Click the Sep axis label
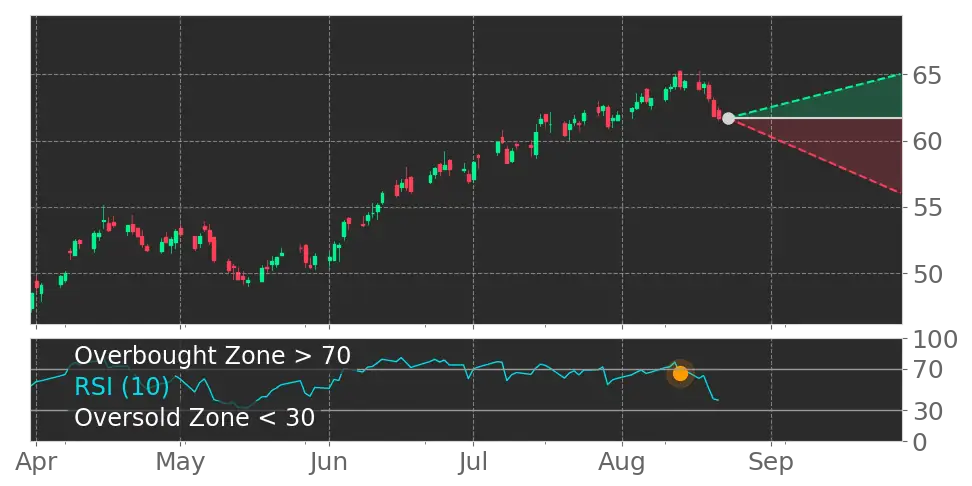Image resolution: width=972 pixels, height=486 pixels. (x=771, y=463)
